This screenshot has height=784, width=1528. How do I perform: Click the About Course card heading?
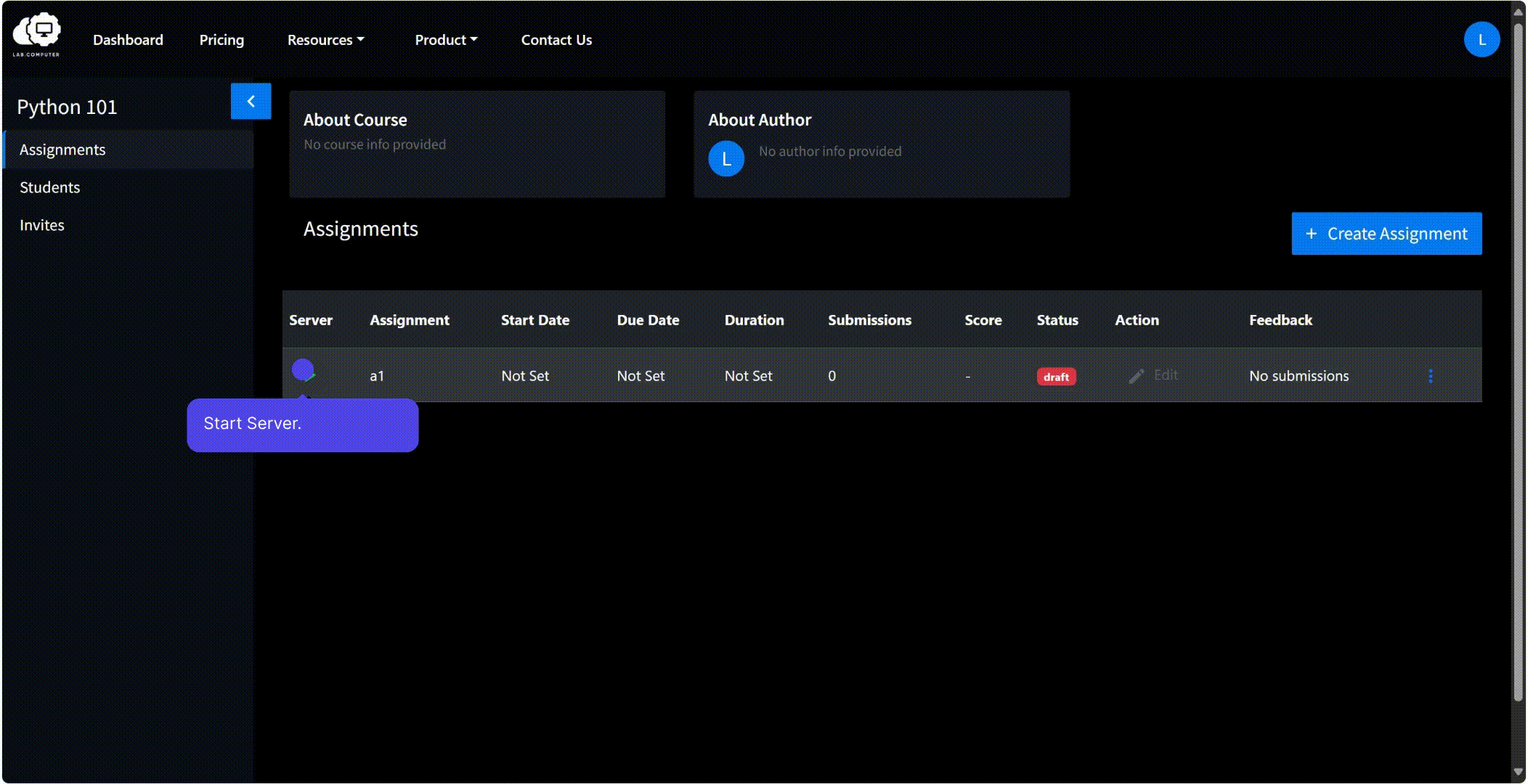[x=355, y=120]
